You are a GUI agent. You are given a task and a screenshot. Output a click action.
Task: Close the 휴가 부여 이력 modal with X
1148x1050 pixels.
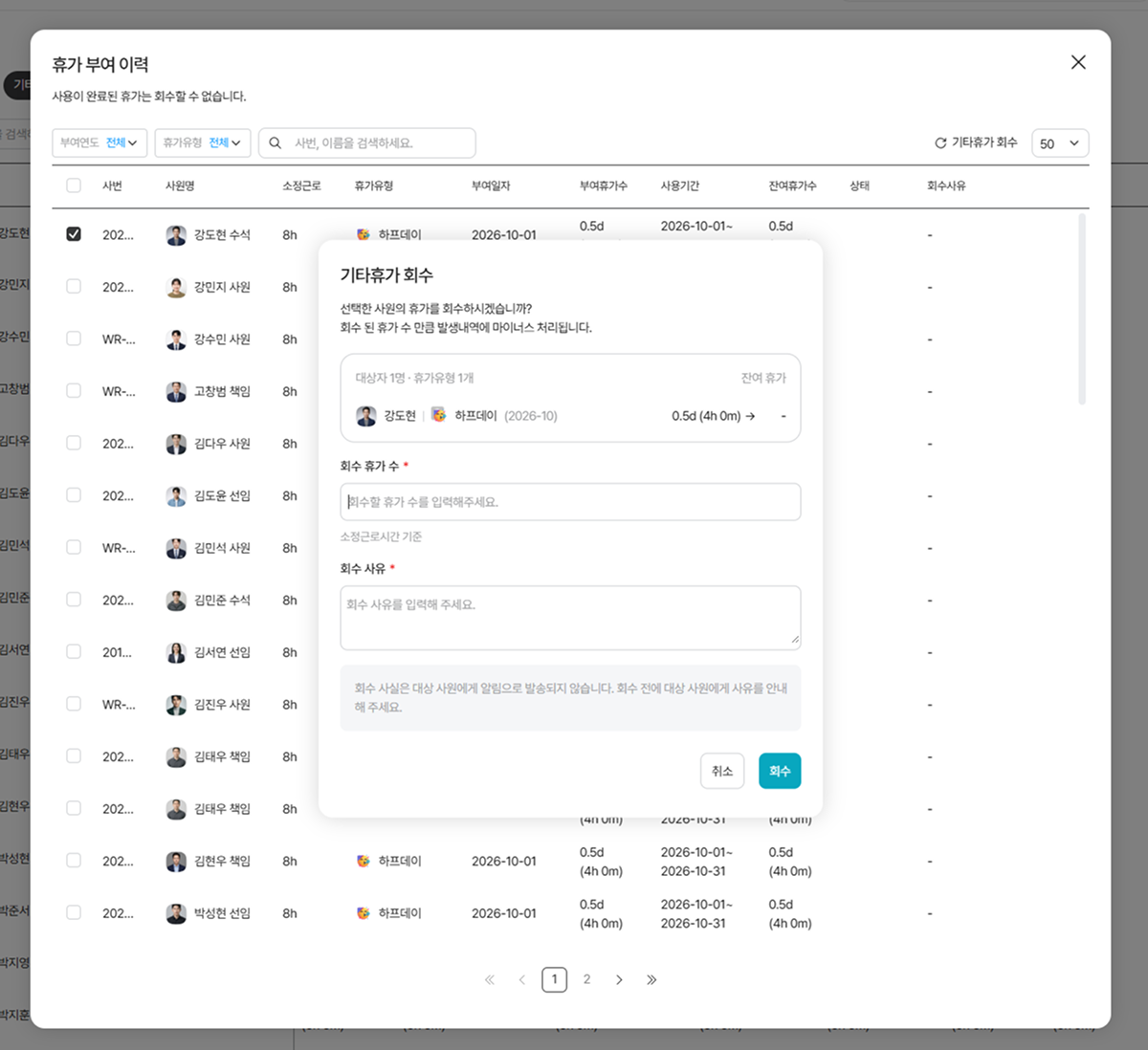pyautogui.click(x=1078, y=62)
